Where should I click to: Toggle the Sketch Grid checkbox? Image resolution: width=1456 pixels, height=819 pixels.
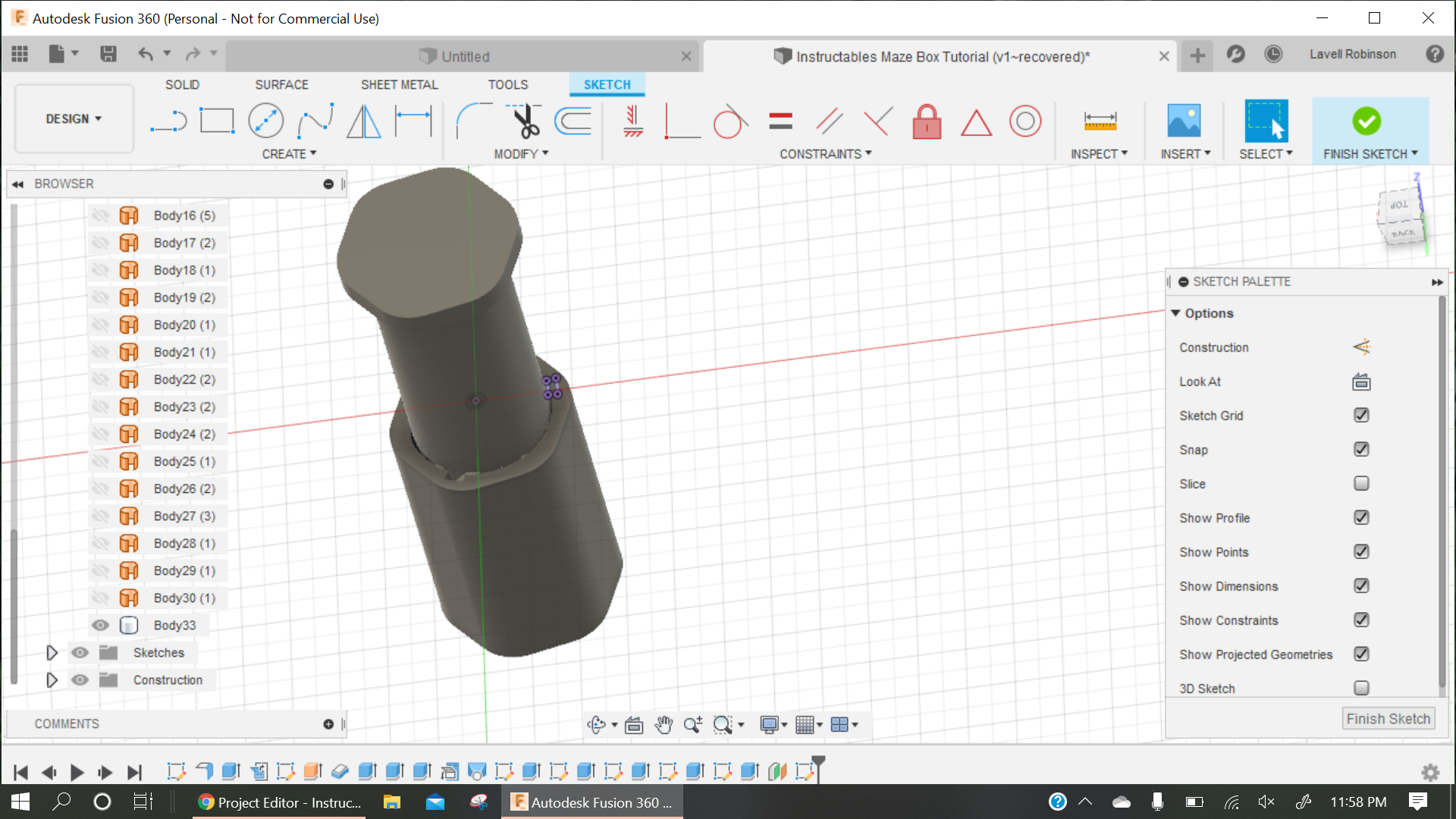[1361, 415]
